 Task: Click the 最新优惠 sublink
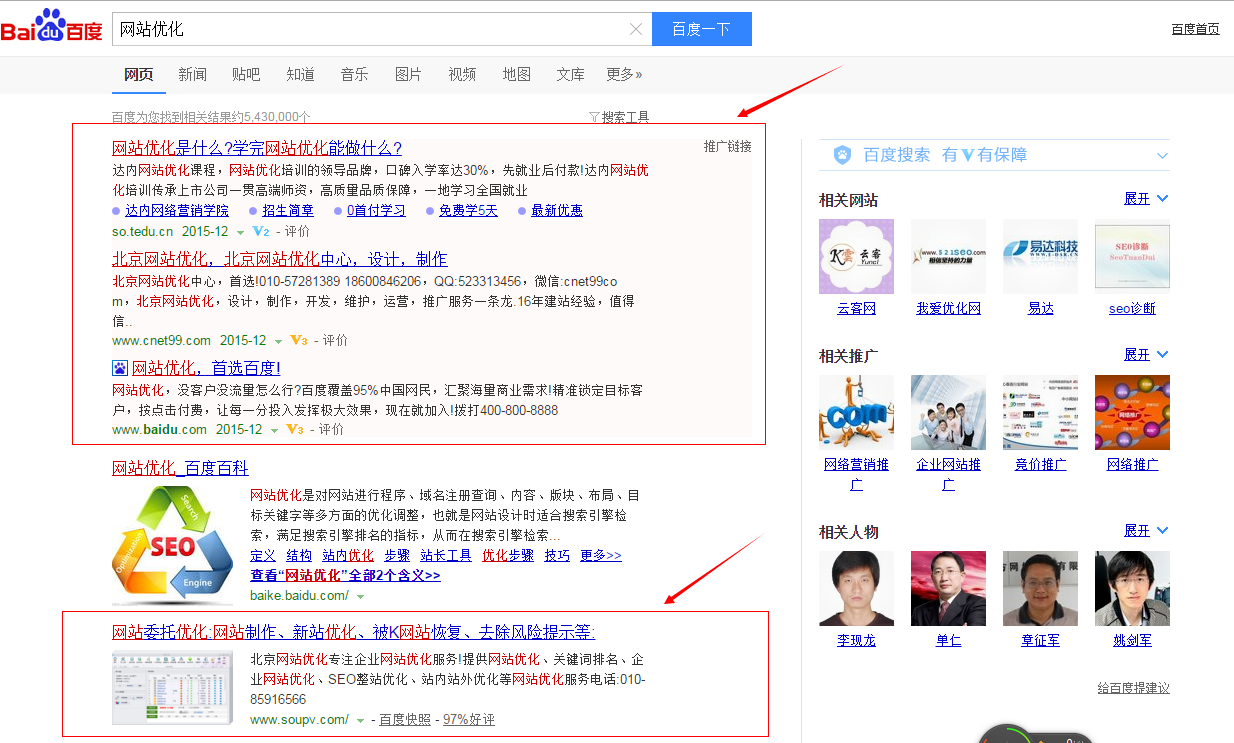click(x=557, y=210)
